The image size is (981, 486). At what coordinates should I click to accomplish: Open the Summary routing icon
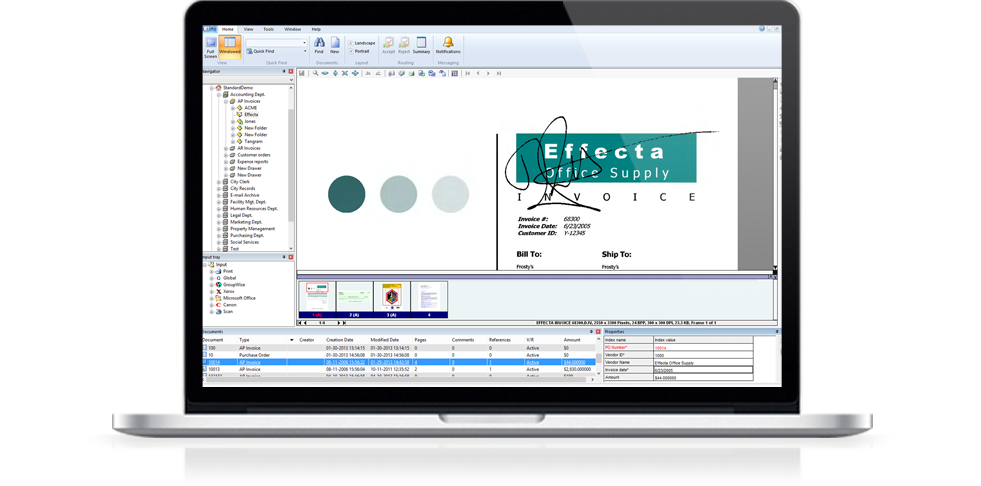421,45
